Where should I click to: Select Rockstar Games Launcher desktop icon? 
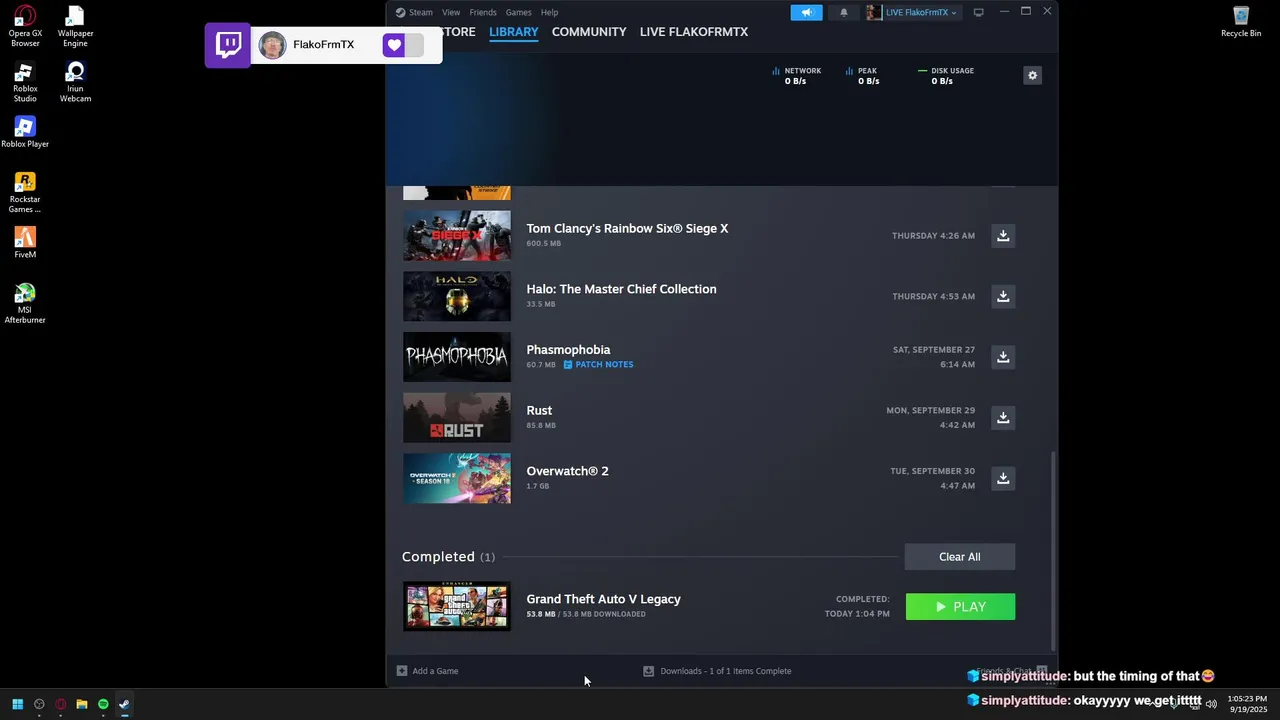pos(25,192)
